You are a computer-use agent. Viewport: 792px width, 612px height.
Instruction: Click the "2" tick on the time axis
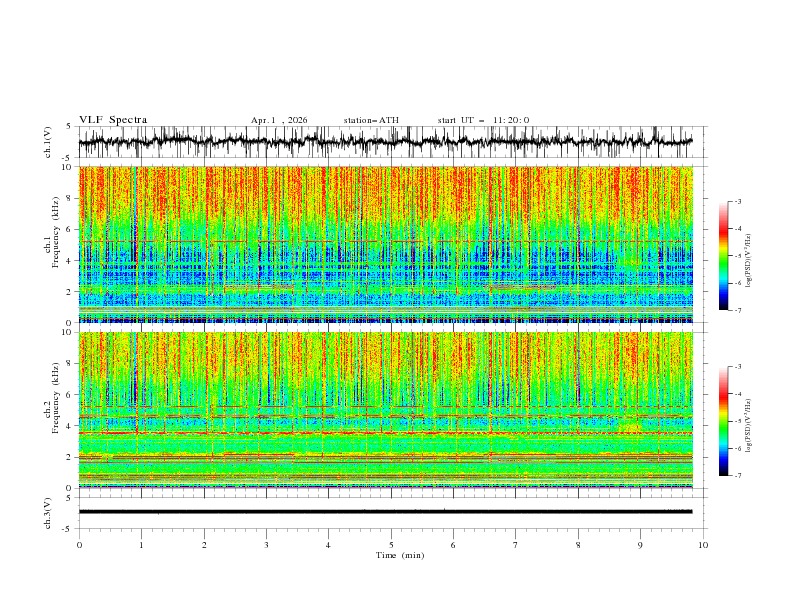point(204,545)
